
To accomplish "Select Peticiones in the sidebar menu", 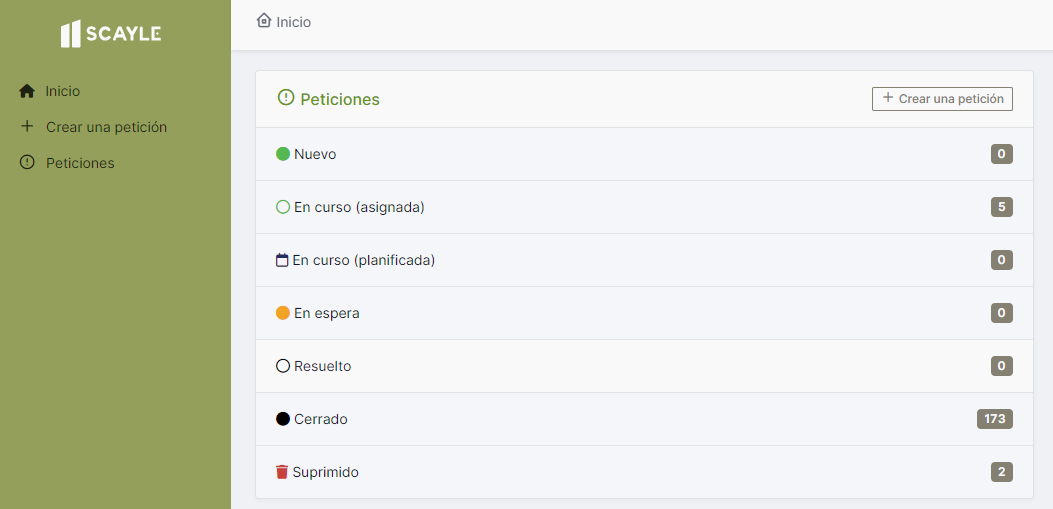I will (80, 163).
